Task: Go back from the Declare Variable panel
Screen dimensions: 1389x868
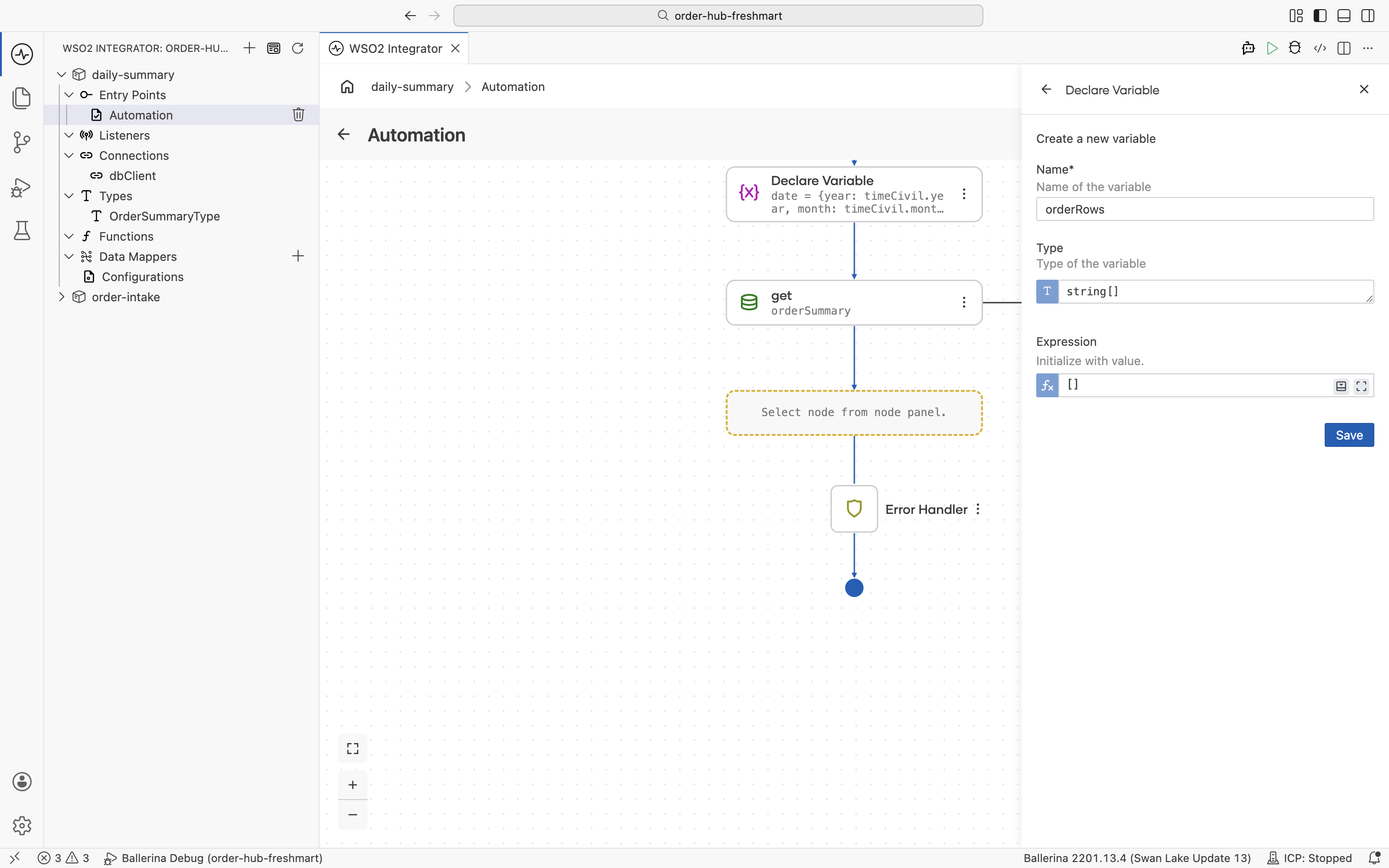Action: pos(1046,90)
